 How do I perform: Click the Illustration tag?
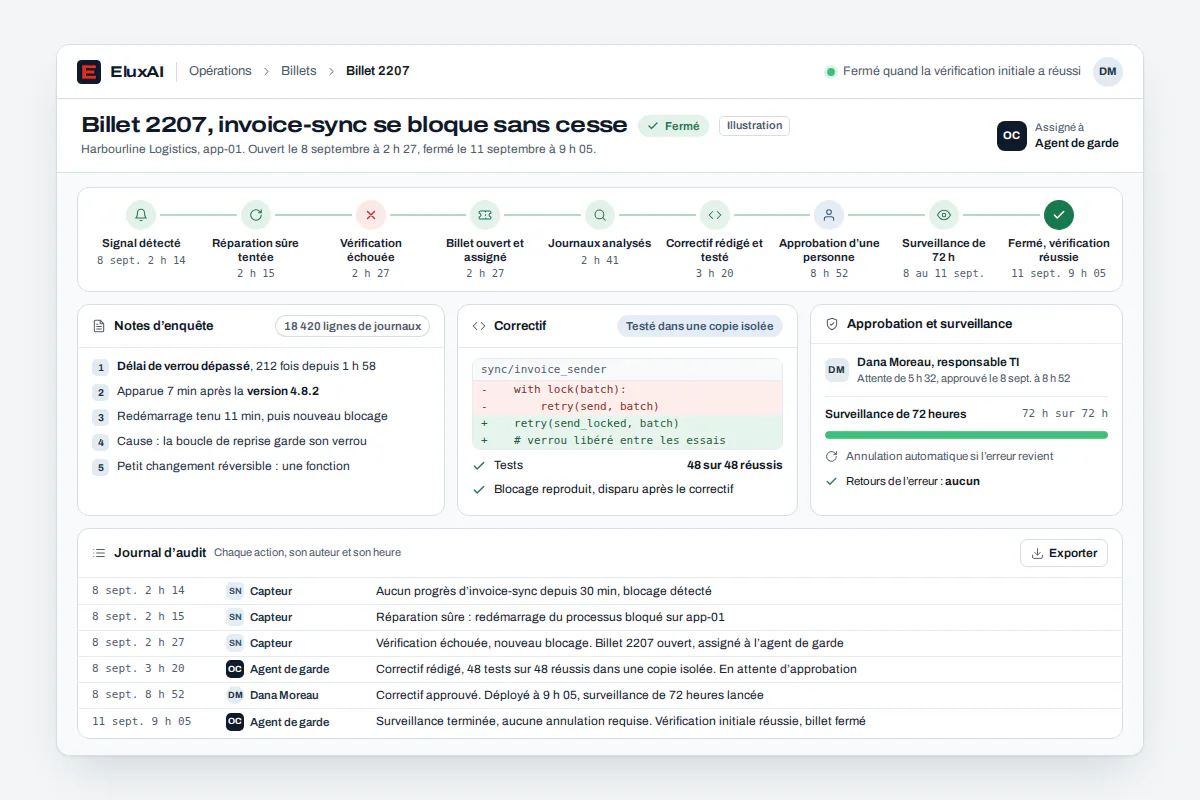755,126
